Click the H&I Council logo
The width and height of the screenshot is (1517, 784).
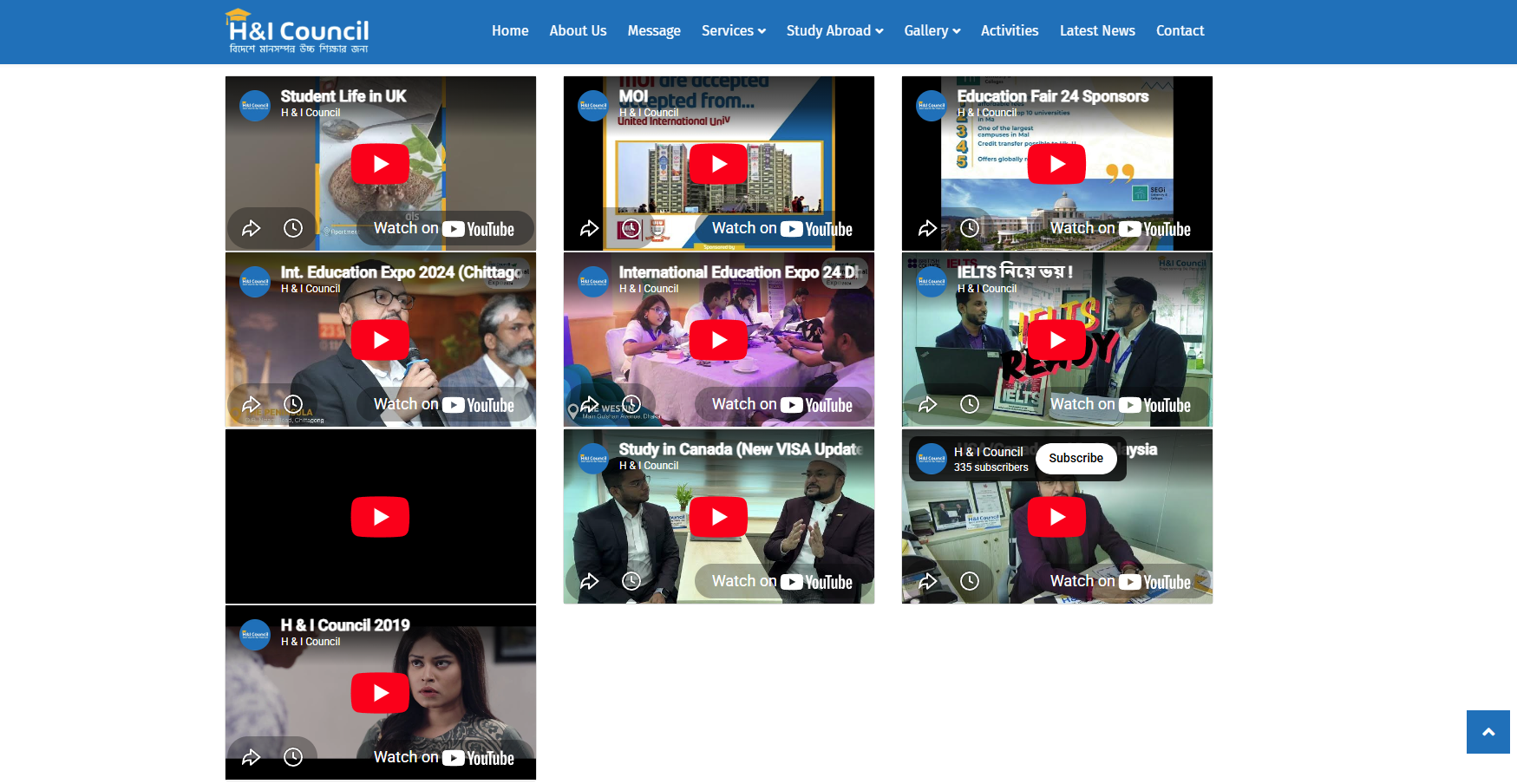[x=297, y=32]
